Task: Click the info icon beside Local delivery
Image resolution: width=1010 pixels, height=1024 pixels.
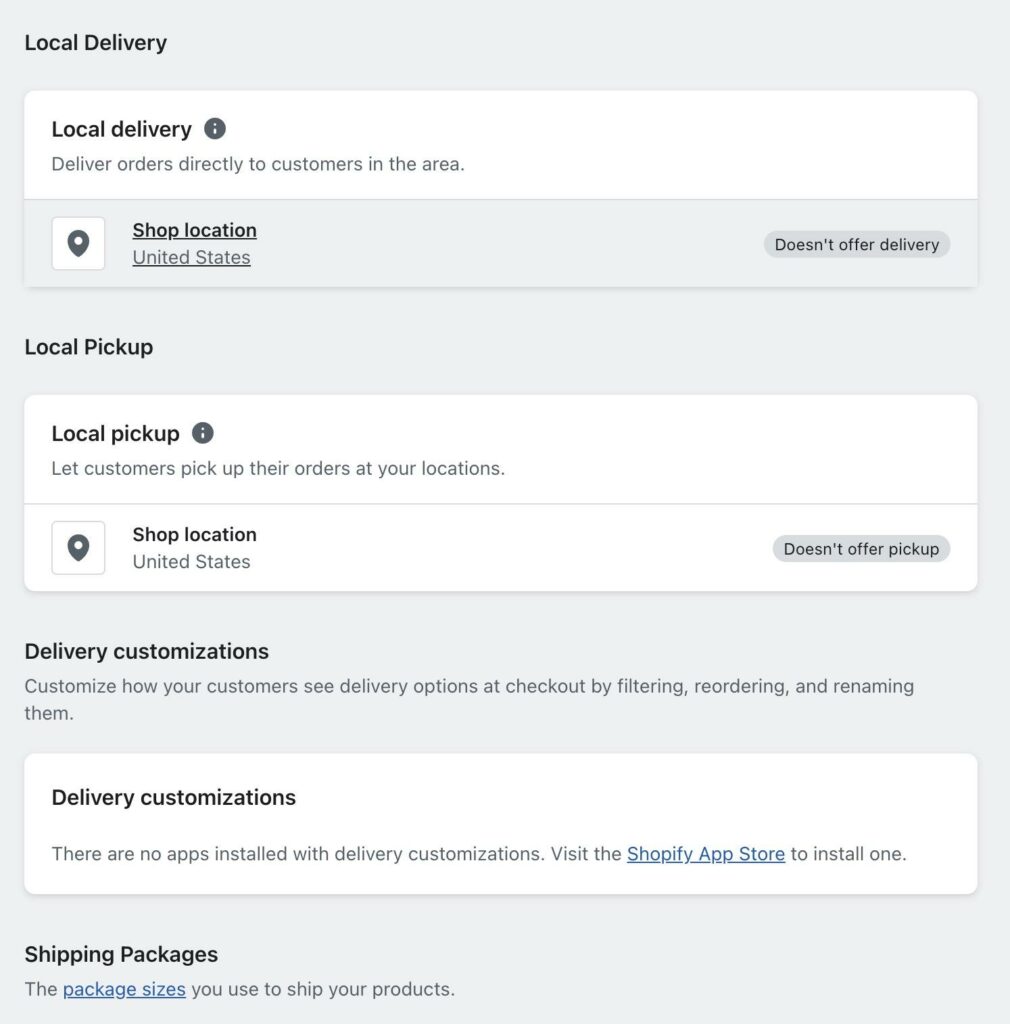Action: click(215, 129)
